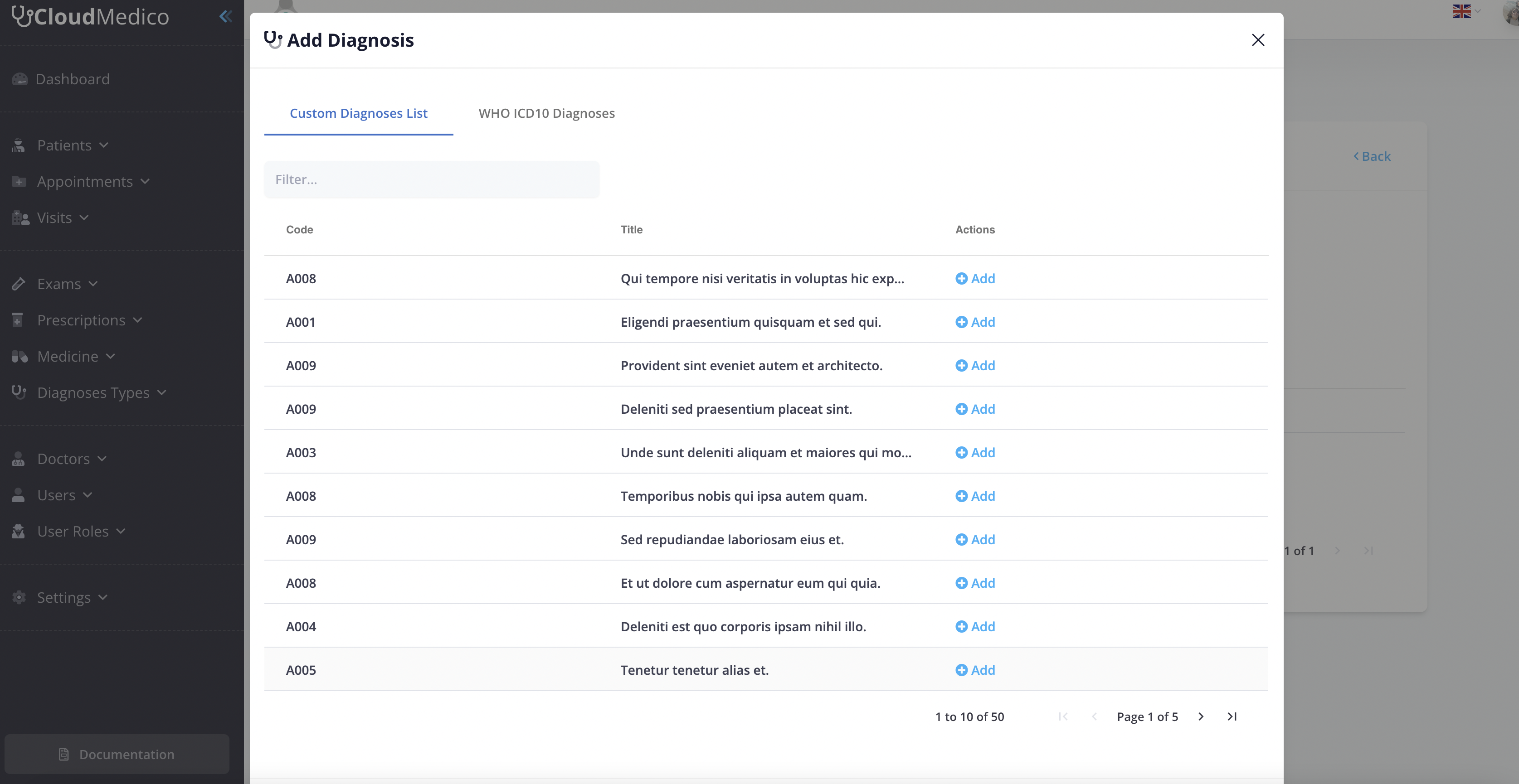Click the Exams pencil icon
This screenshot has height=784, width=1519.
coord(18,284)
